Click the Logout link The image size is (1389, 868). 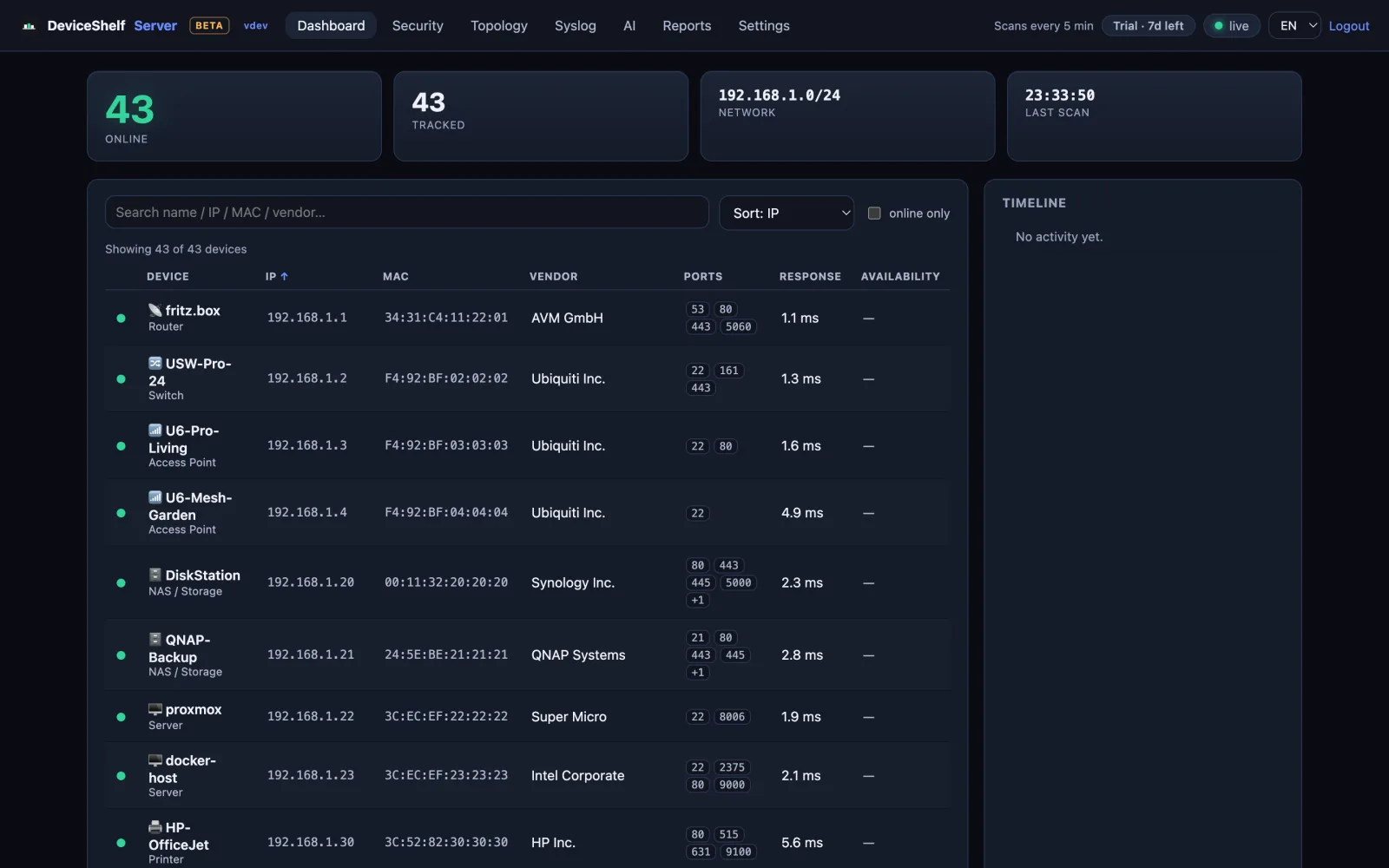(1349, 26)
